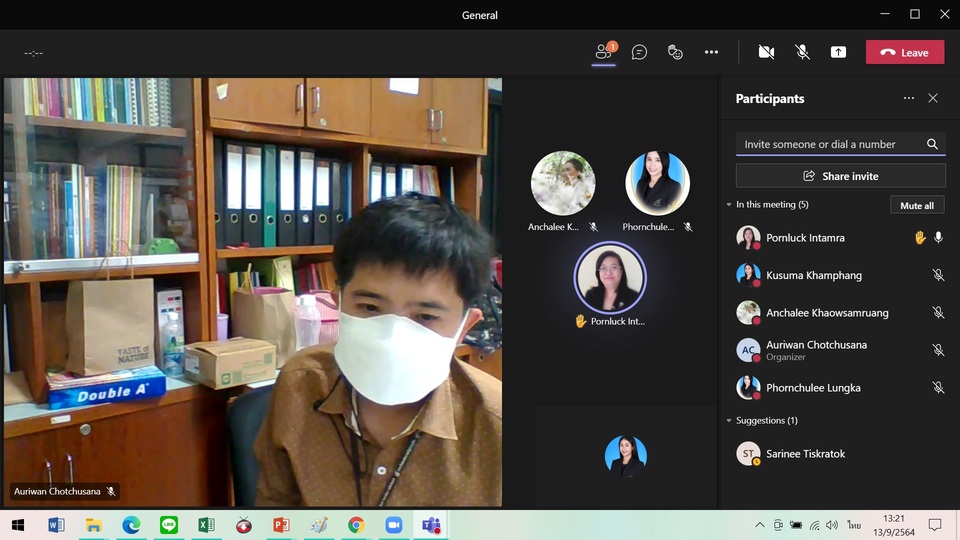The width and height of the screenshot is (960, 540).
Task: Open the participants panel icon in toolbar
Action: click(604, 52)
